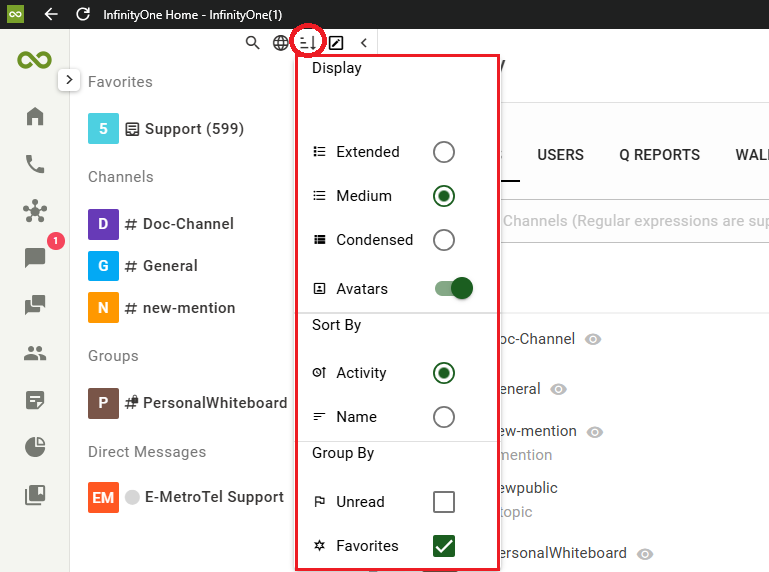Click the Favorites section header
769x572 pixels.
[x=120, y=82]
